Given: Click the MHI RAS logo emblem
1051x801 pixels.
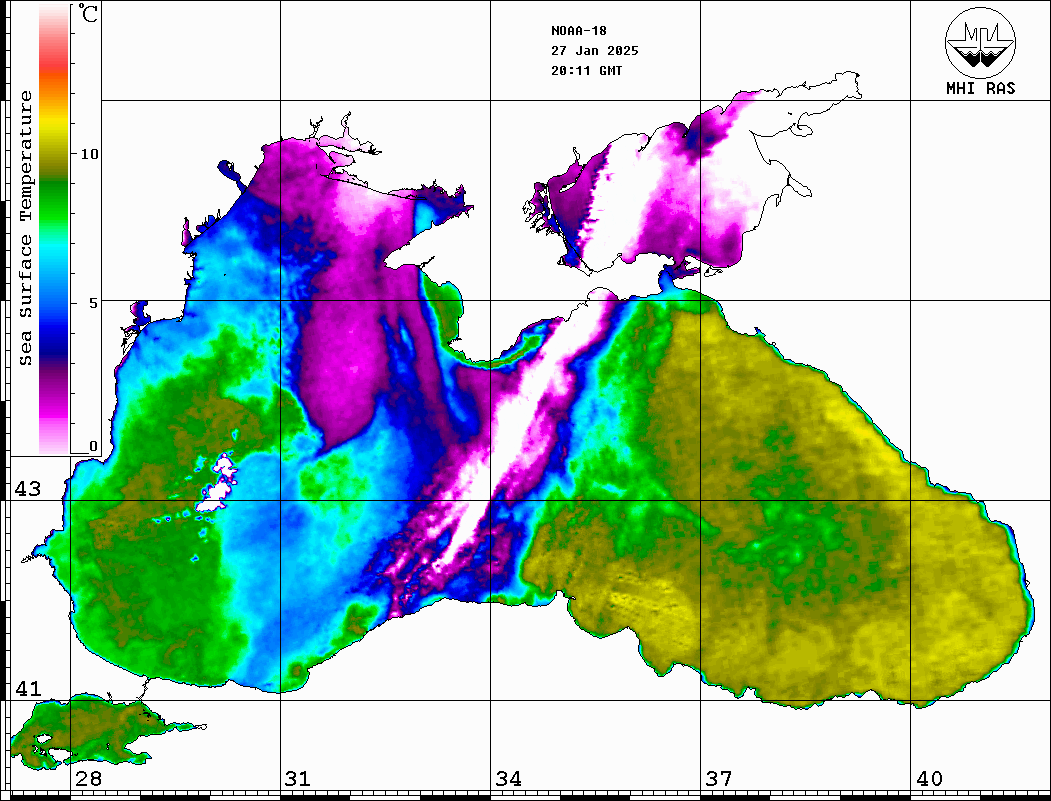Looking at the screenshot, I should click(980, 41).
